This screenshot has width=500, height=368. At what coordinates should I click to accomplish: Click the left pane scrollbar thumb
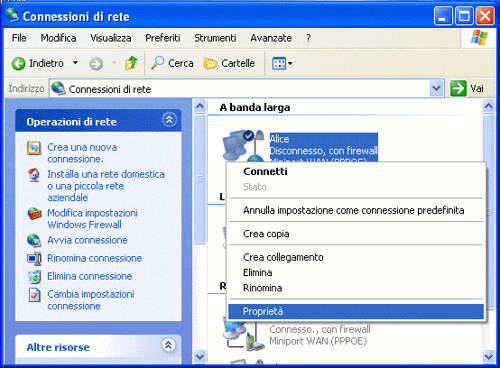click(x=200, y=179)
